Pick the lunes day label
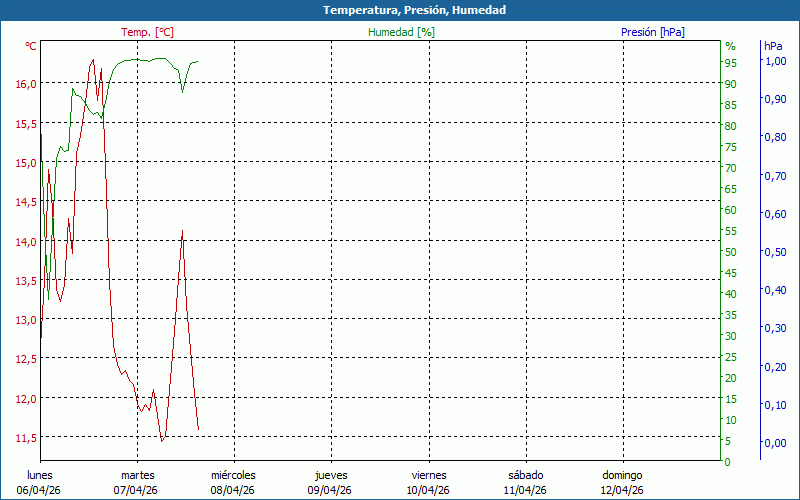This screenshot has width=800, height=500. tap(40, 475)
